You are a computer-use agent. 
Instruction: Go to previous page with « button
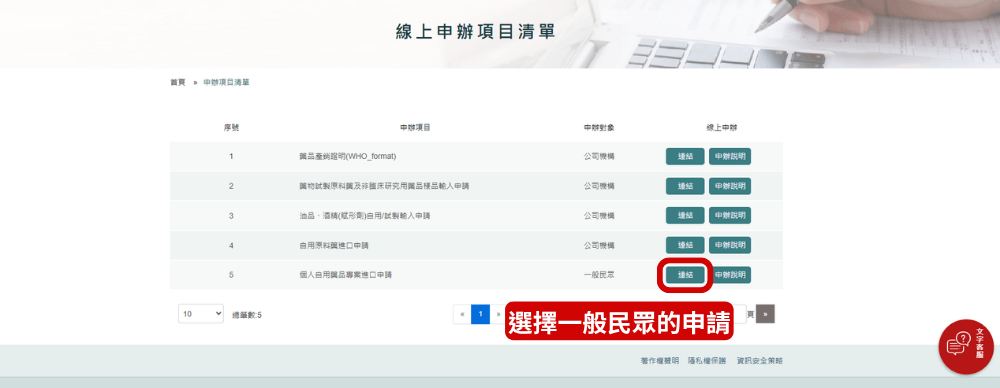462,314
